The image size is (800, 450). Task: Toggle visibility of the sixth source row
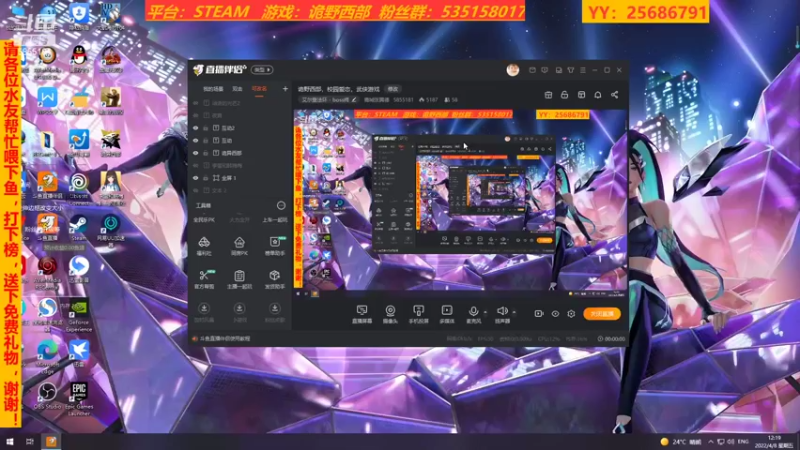tap(195, 165)
